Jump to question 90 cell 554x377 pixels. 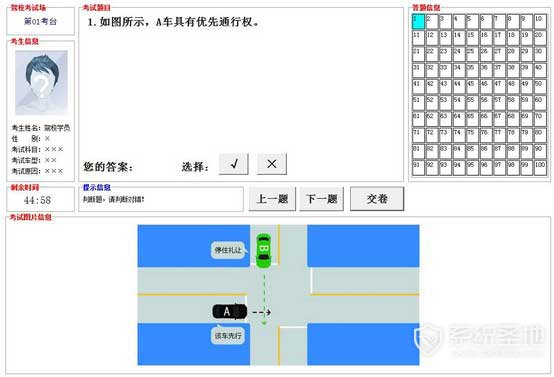point(540,152)
